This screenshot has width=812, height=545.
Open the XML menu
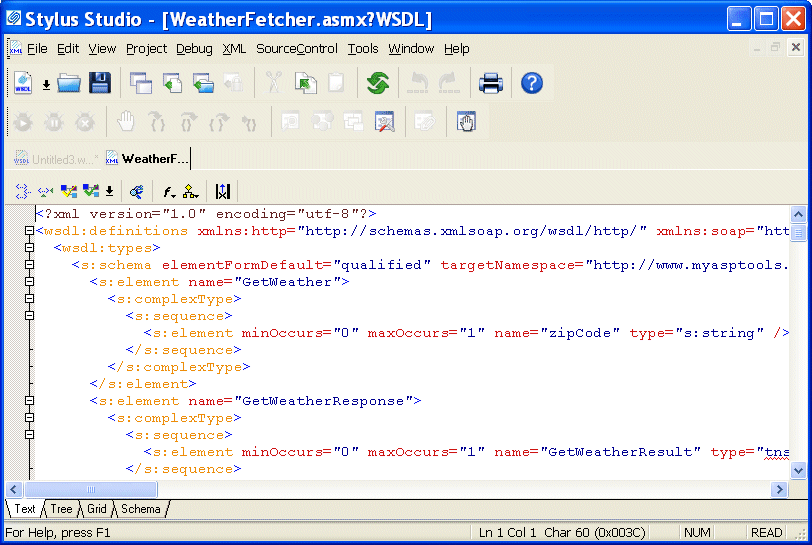point(234,48)
